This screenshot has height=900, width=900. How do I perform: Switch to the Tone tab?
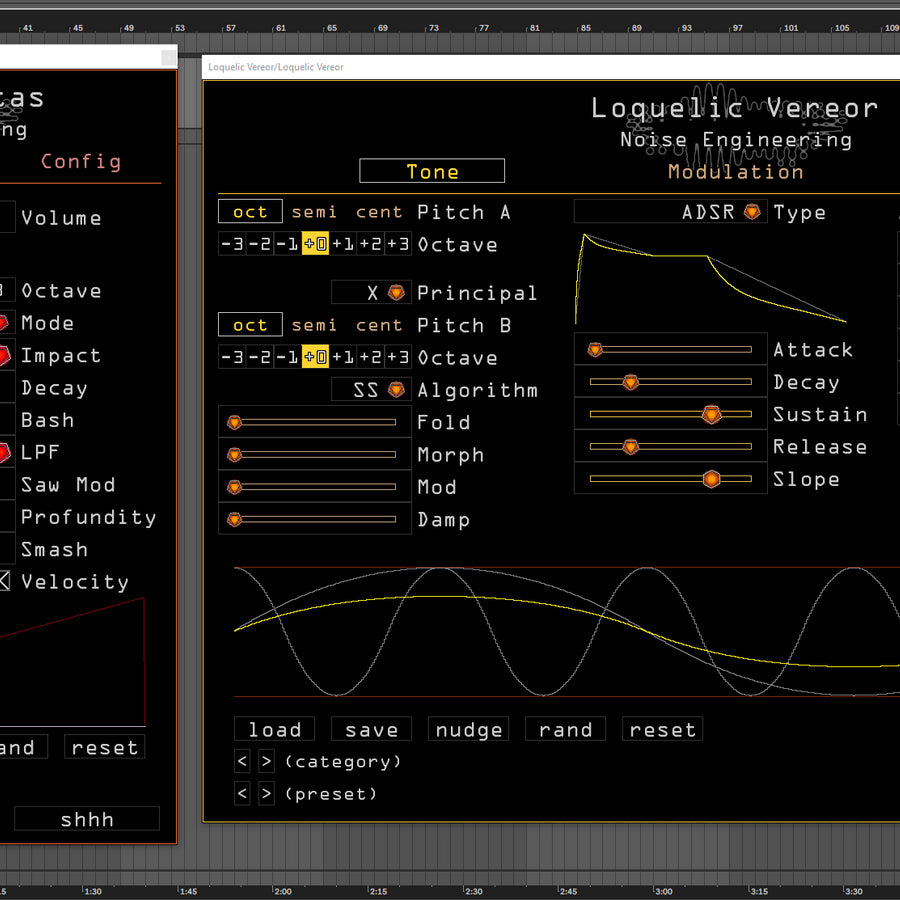[432, 172]
